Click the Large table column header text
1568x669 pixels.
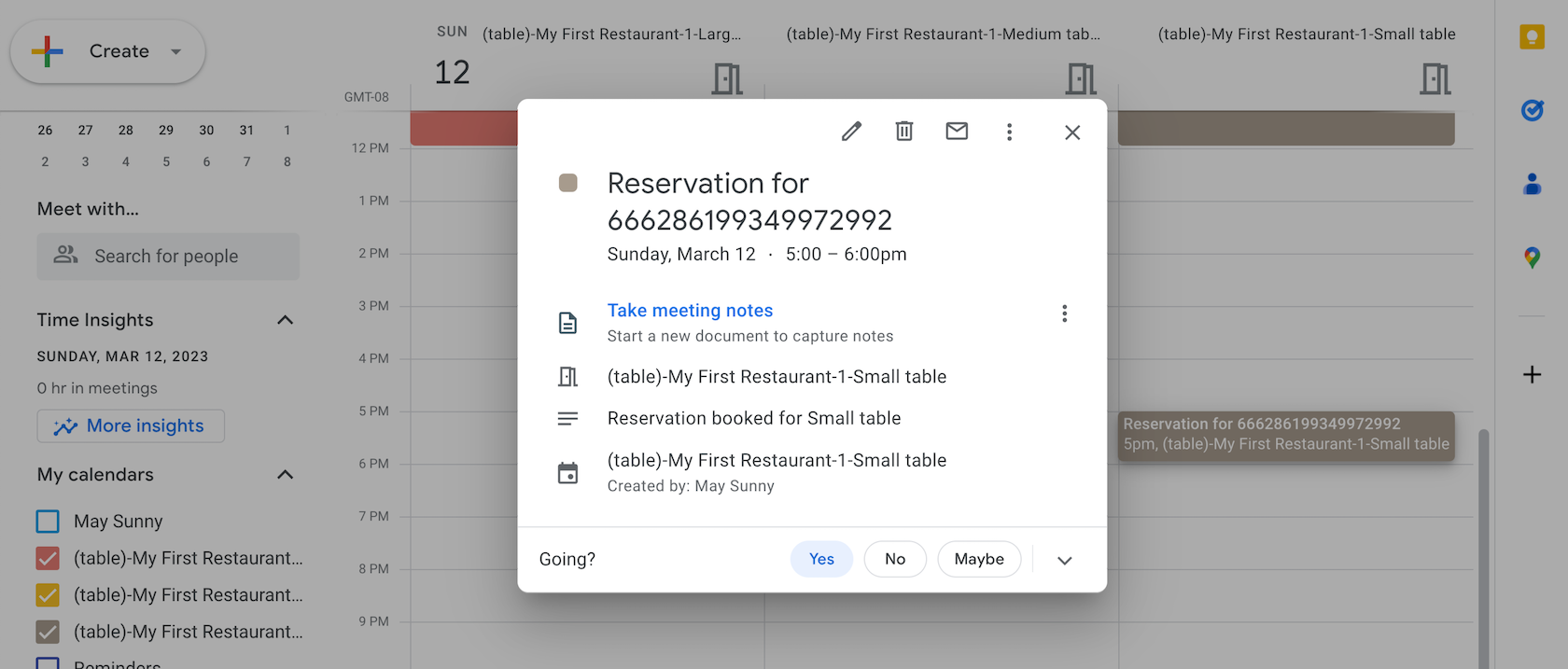pyautogui.click(x=612, y=35)
